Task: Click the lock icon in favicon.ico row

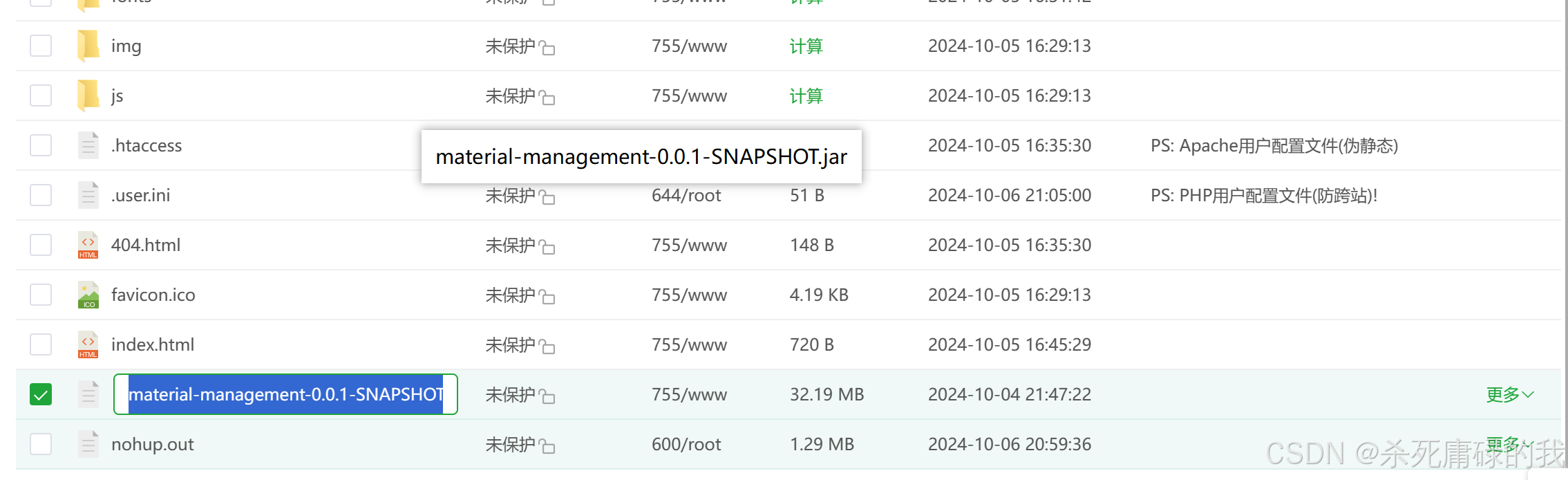Action: (x=547, y=297)
